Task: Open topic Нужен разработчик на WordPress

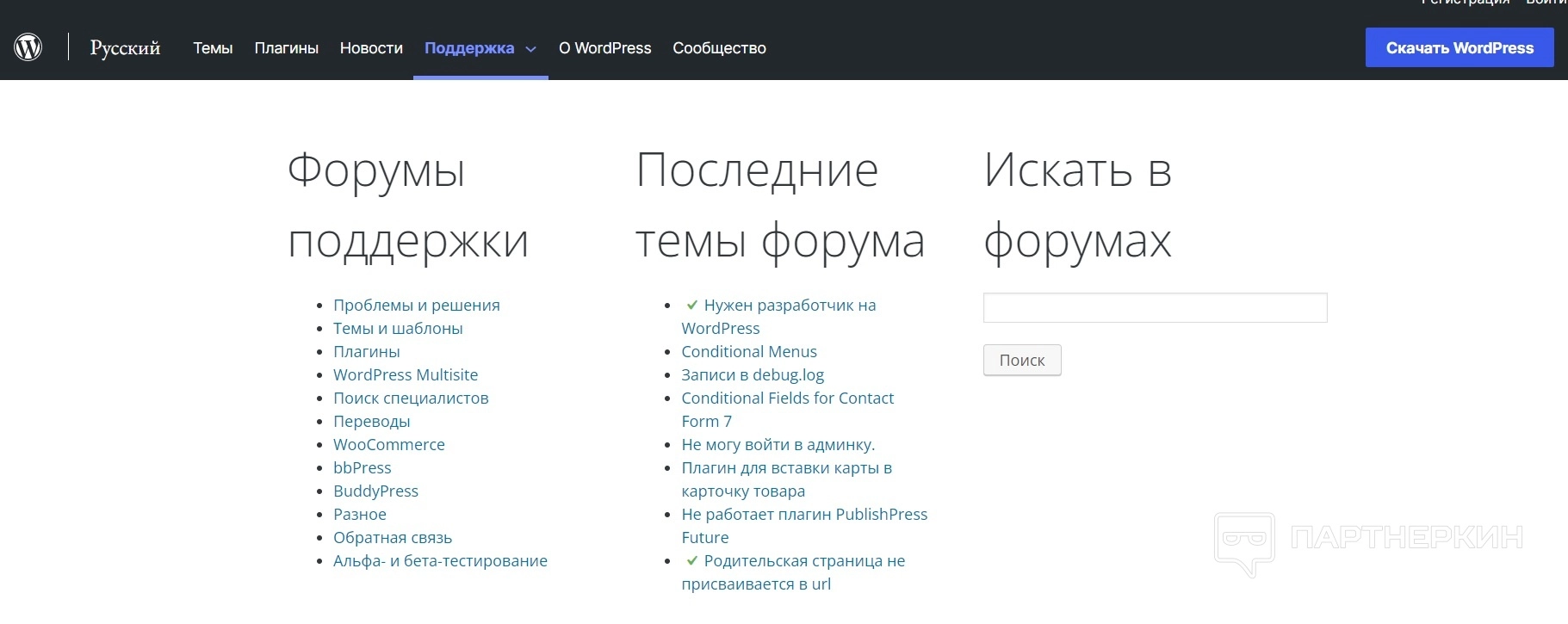Action: point(778,316)
